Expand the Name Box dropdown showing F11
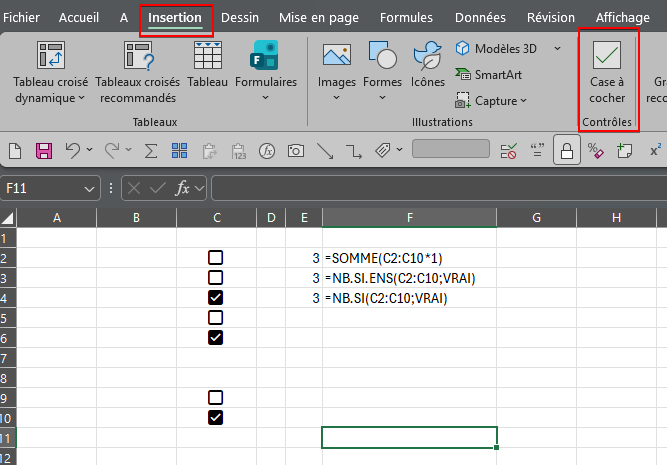 (x=89, y=188)
